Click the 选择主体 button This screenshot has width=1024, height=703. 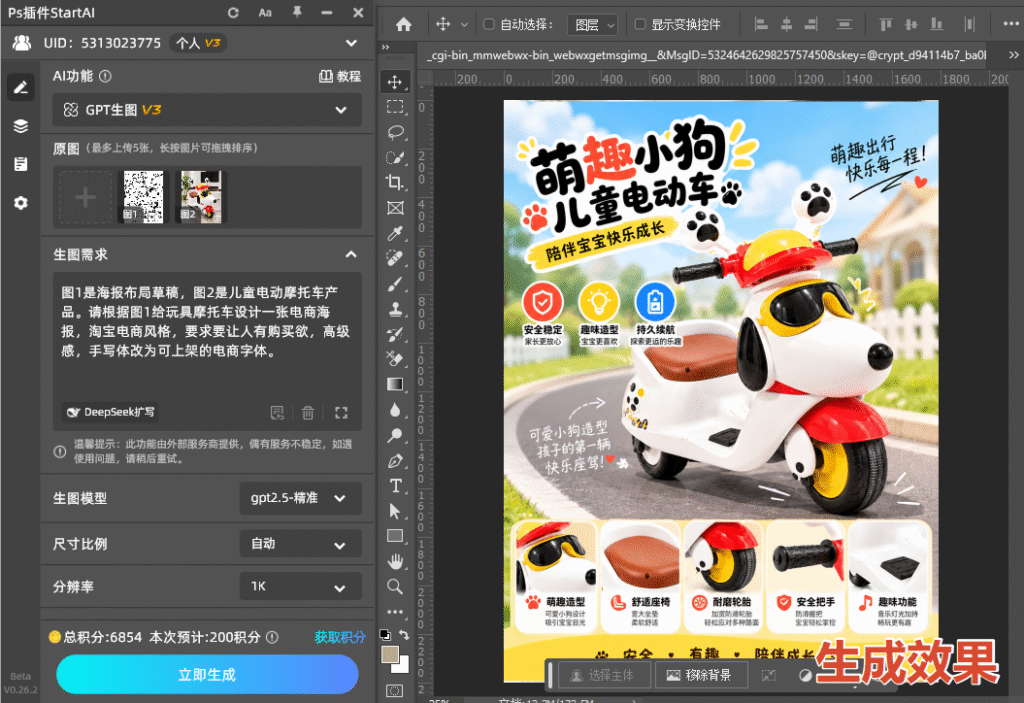[602, 675]
